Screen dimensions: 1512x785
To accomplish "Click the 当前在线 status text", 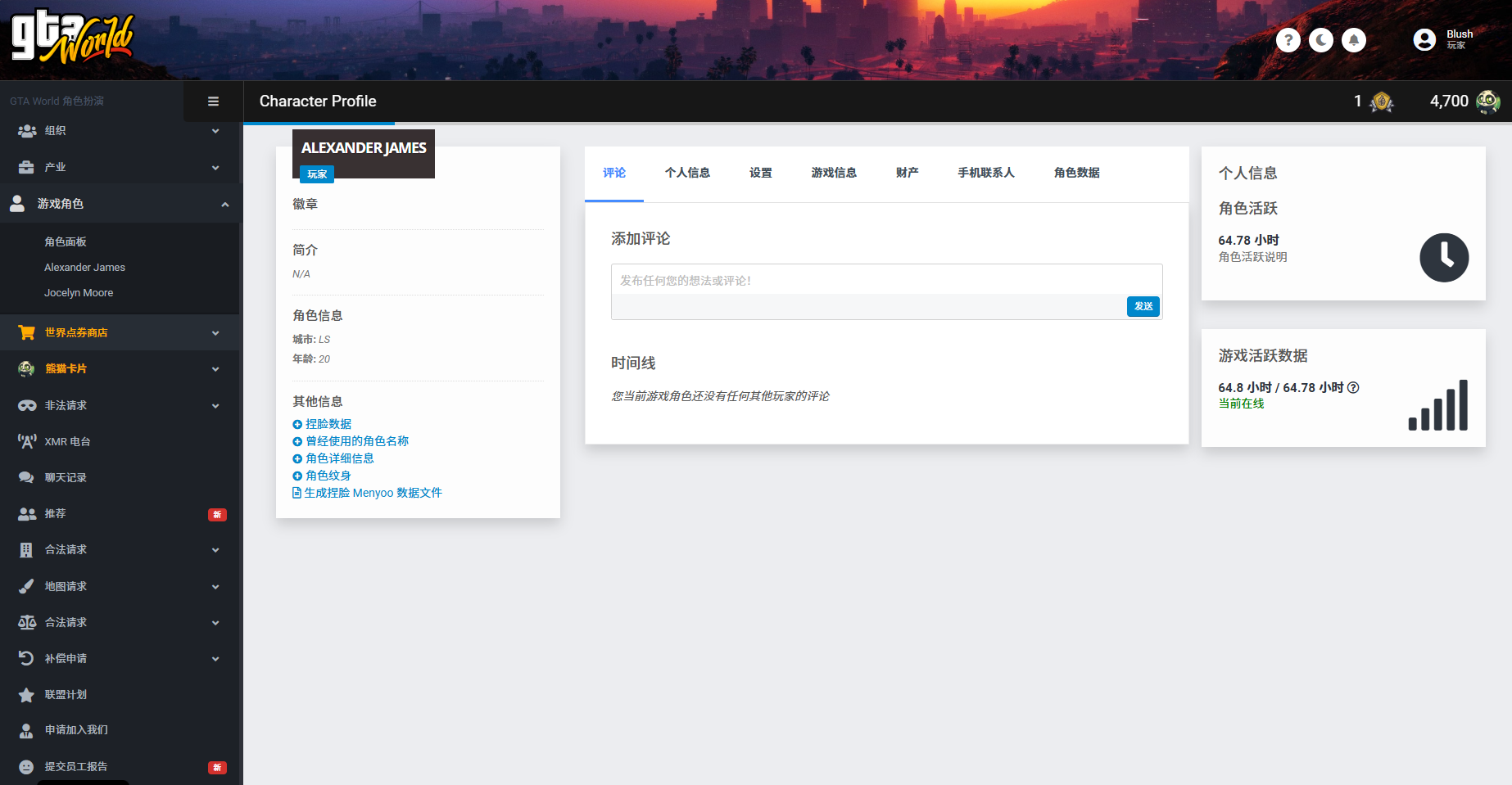I will point(1241,404).
